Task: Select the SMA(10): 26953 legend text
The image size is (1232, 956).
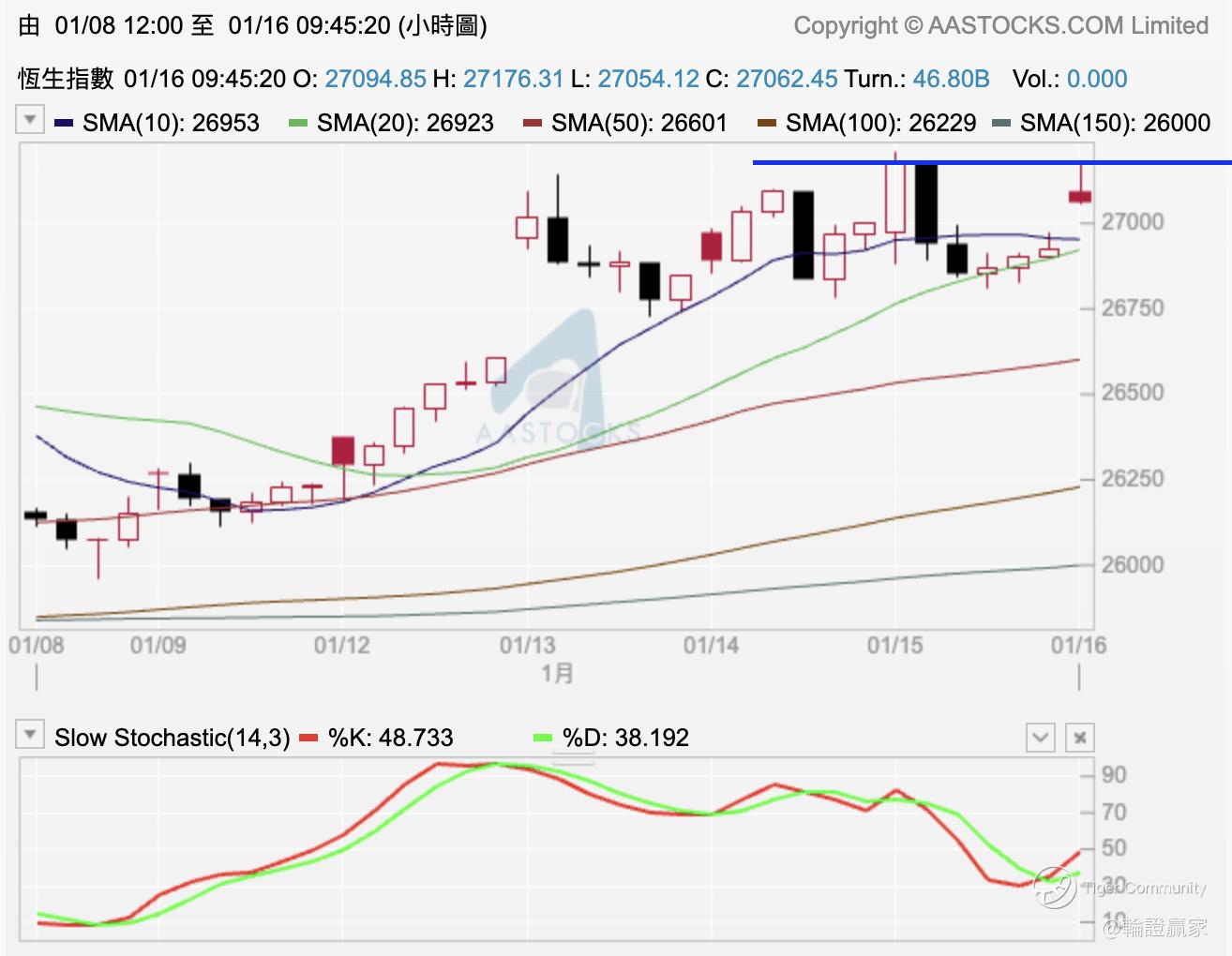Action: (x=171, y=123)
